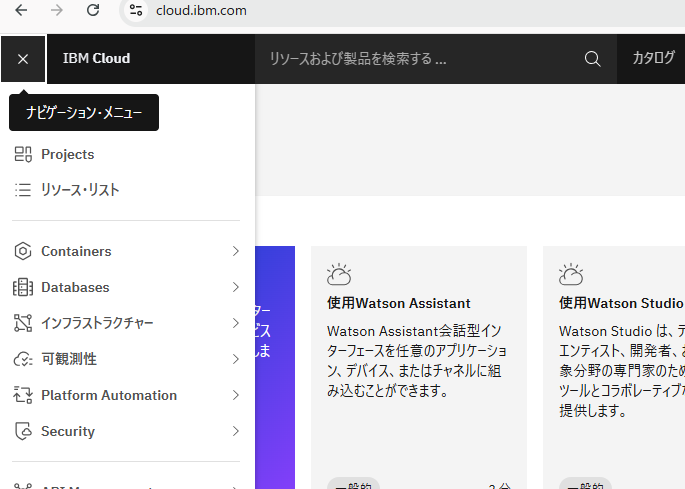Select リソース・リスト in navigation menu
The width and height of the screenshot is (685, 489).
click(80, 190)
